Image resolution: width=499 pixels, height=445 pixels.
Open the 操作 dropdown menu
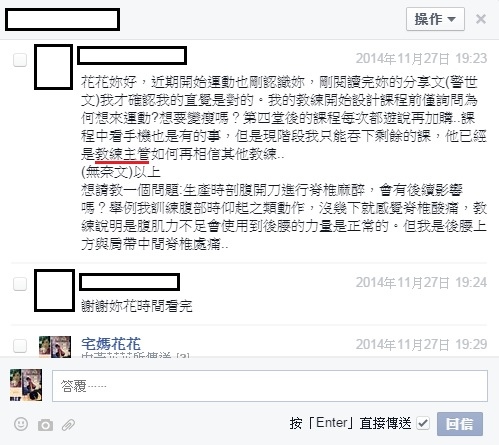[435, 19]
